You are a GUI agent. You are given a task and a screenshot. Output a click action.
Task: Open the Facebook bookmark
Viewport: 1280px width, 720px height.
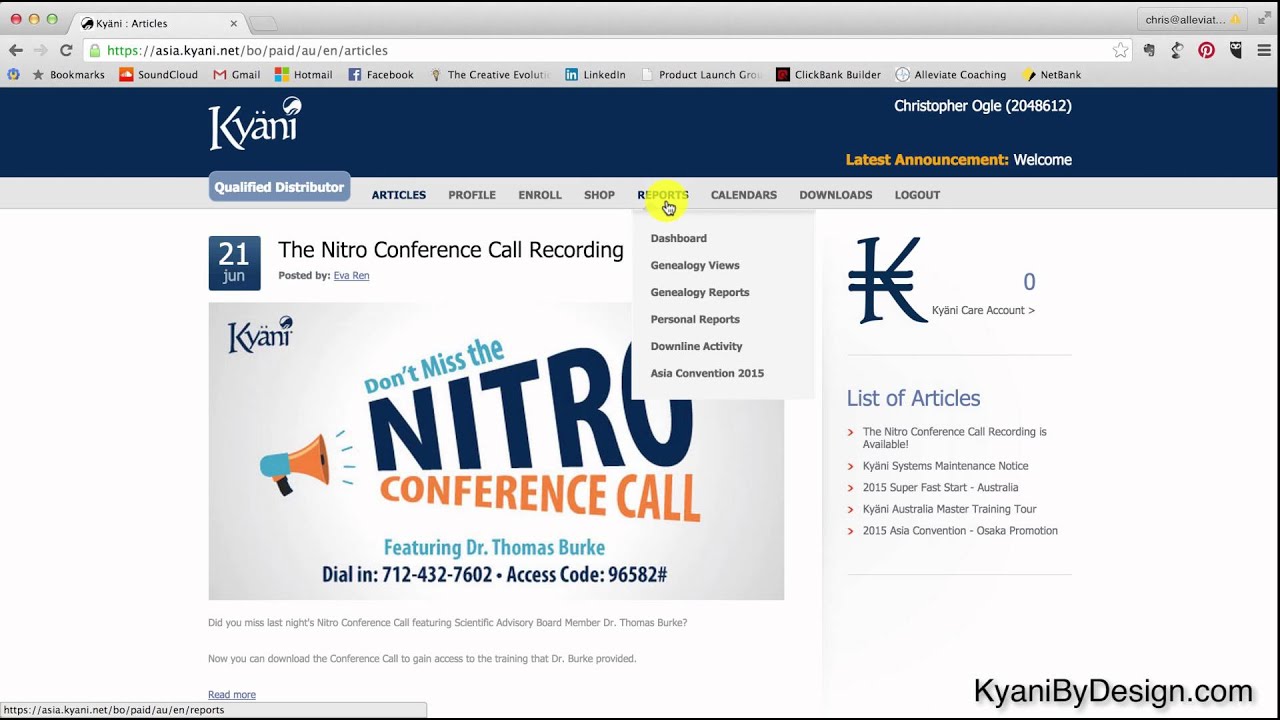tap(380, 75)
